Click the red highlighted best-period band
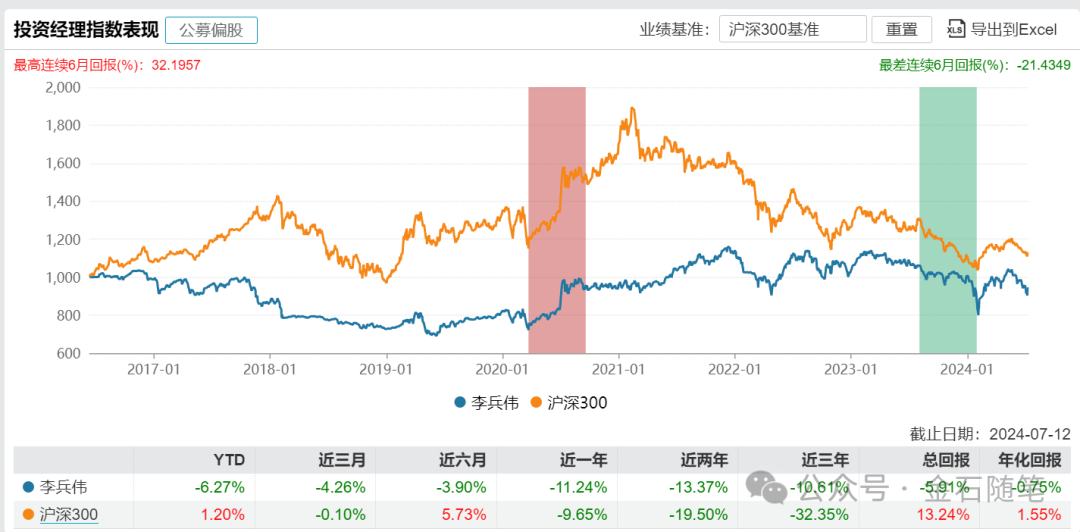The width and height of the screenshot is (1080, 532). [557, 220]
